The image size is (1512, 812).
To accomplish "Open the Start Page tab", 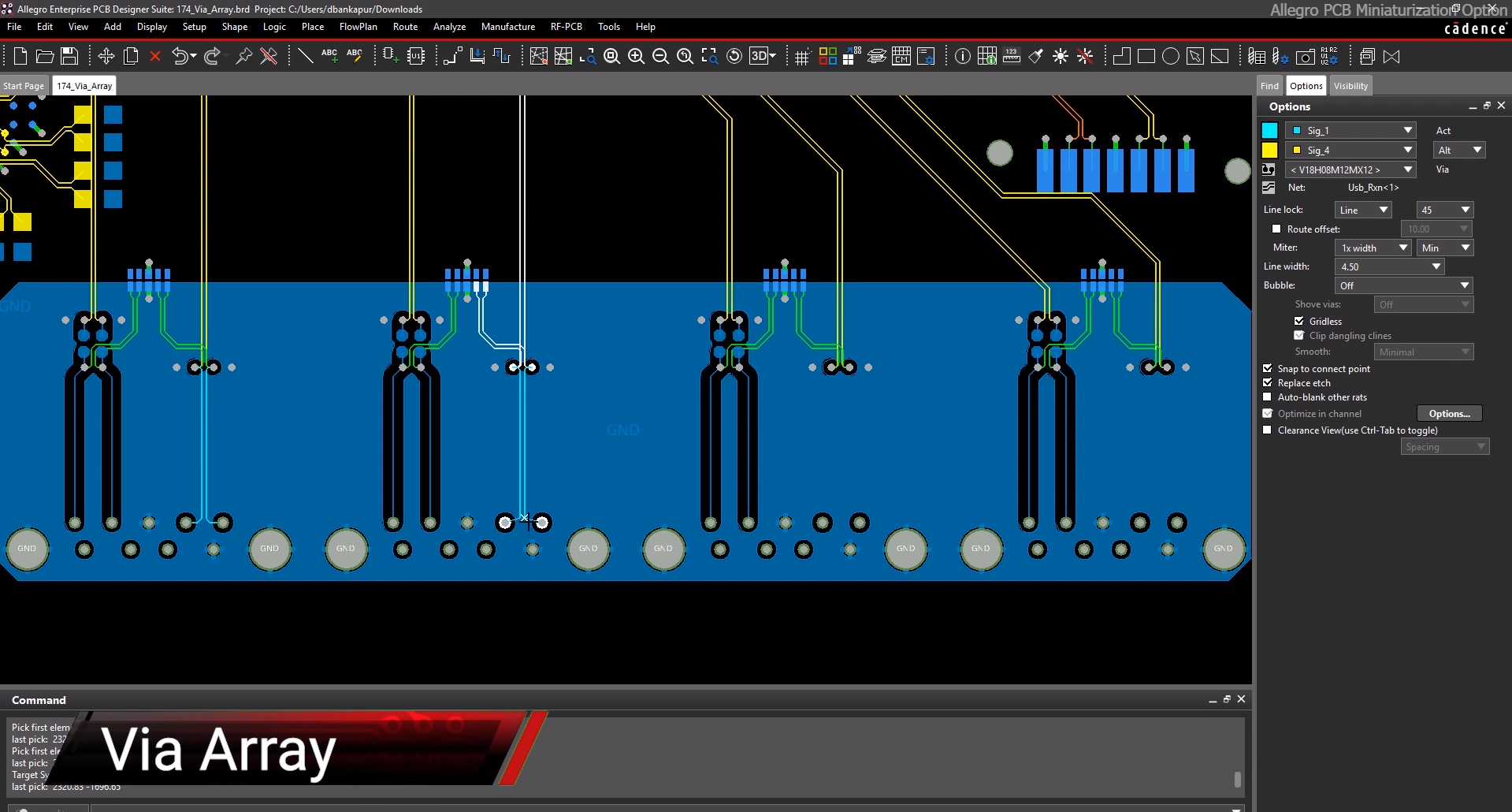I will pos(24,86).
